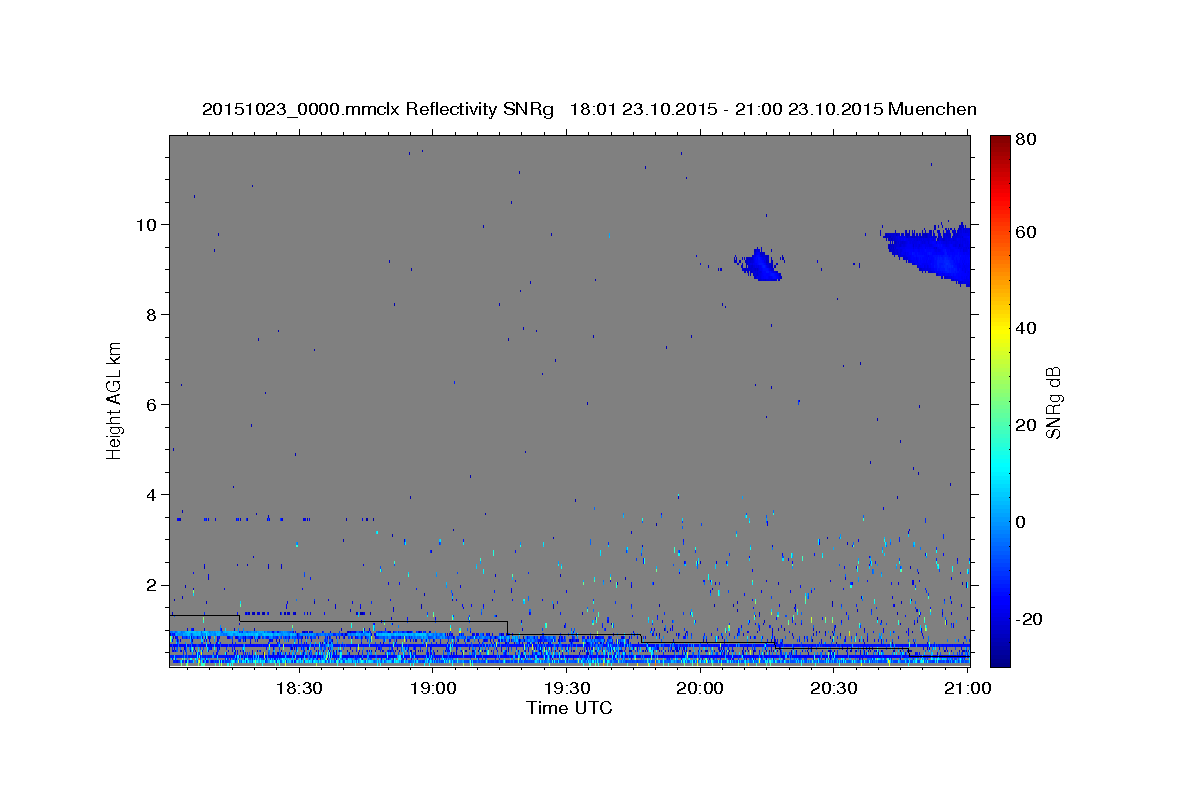This screenshot has width=1200, height=800.
Task: Click the 'SNRg dB' colorbar label
Action: tap(1052, 402)
